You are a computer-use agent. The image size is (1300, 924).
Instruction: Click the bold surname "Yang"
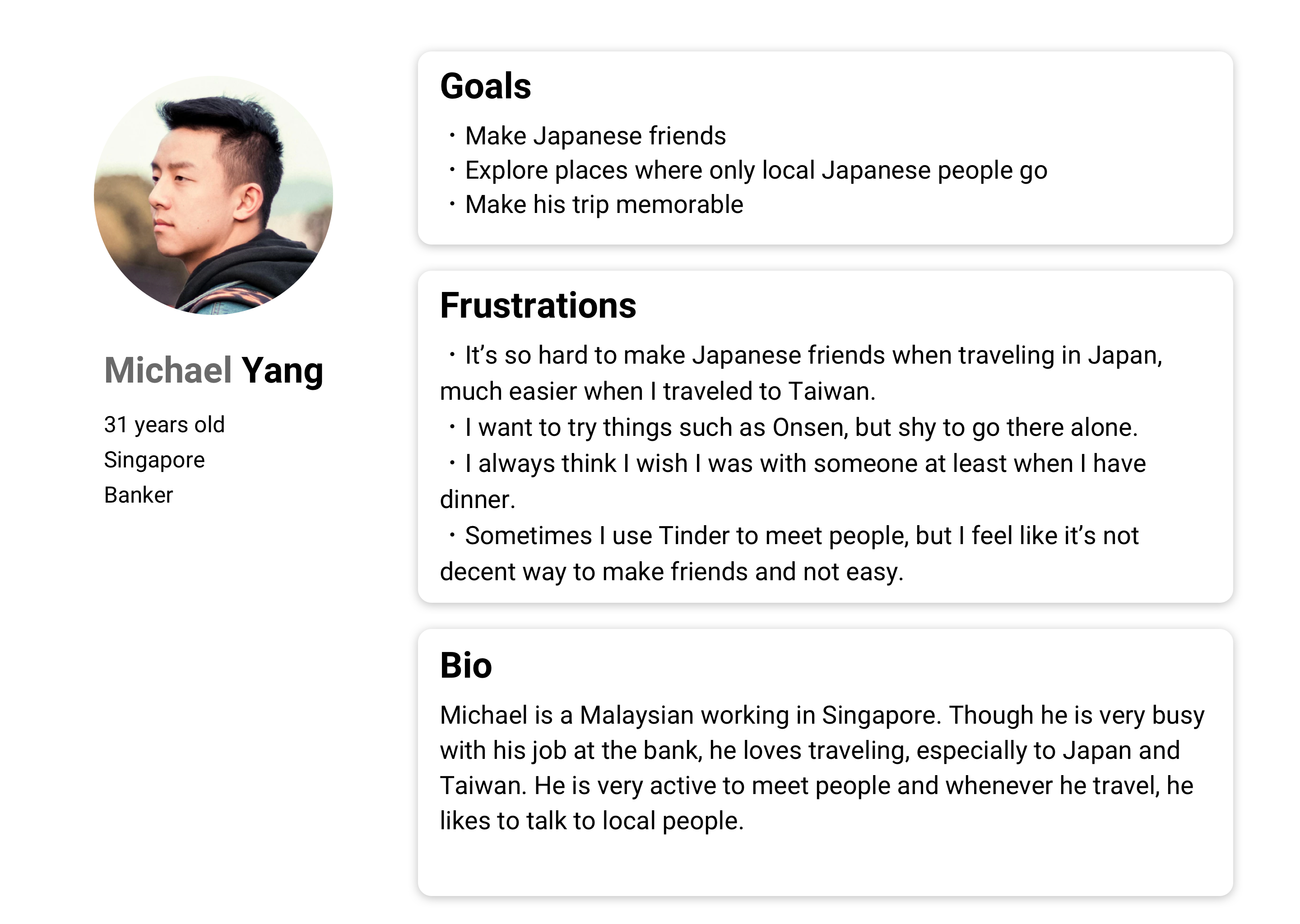coord(282,370)
